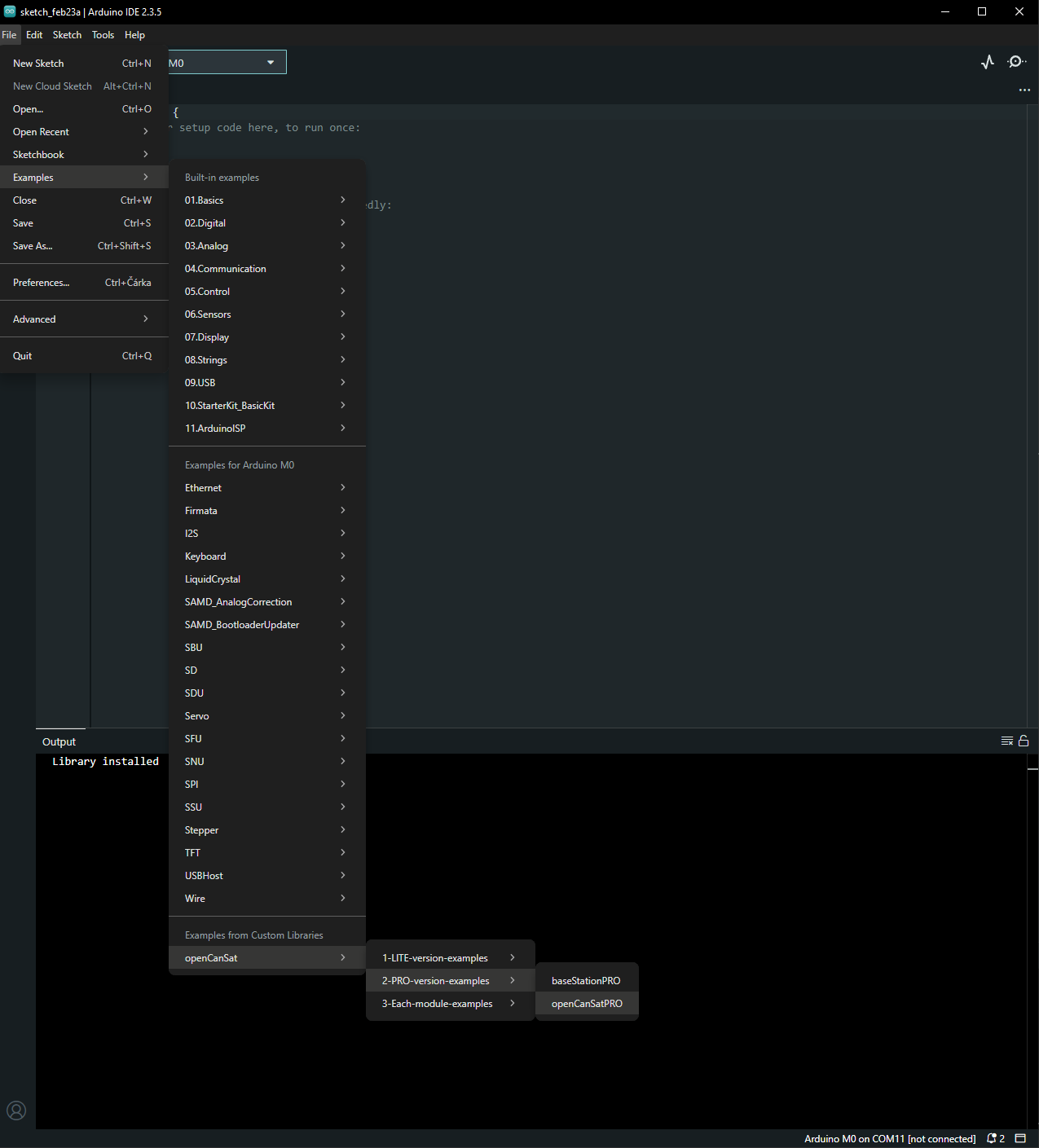Open 11.ArduinoISP examples submenu
Viewport: 1039px width, 1148px height.
click(267, 429)
